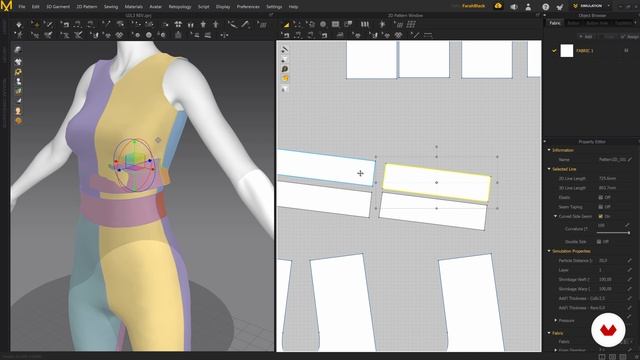Open the Retopology menu
The image size is (640, 360).
point(180,7)
